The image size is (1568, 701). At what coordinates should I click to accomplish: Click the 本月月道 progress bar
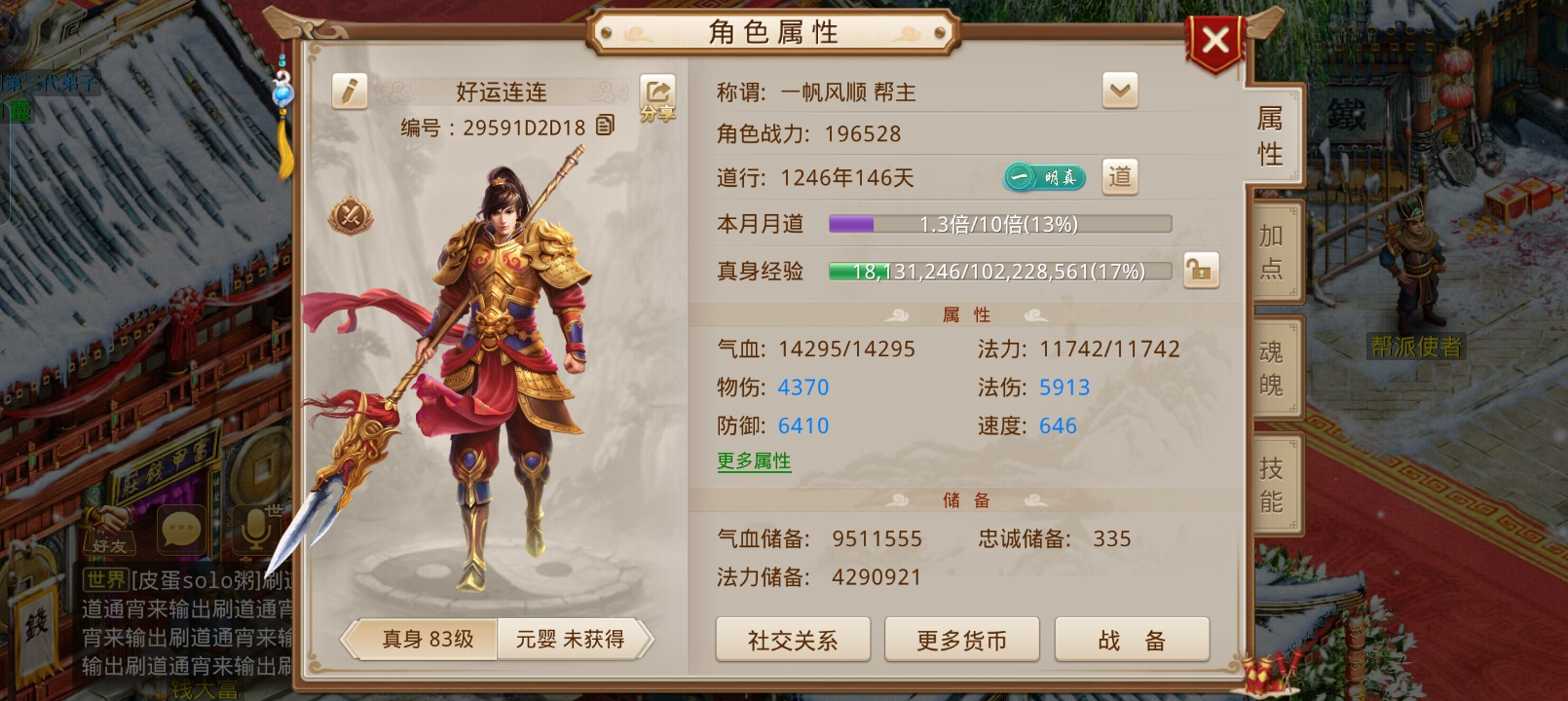(x=1000, y=224)
